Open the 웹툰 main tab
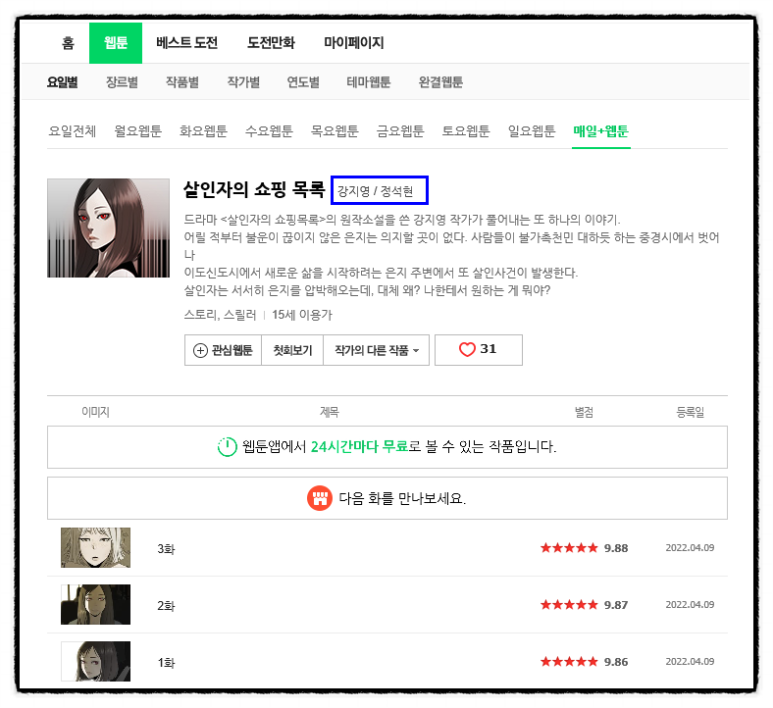773x708 pixels. pyautogui.click(x=115, y=43)
